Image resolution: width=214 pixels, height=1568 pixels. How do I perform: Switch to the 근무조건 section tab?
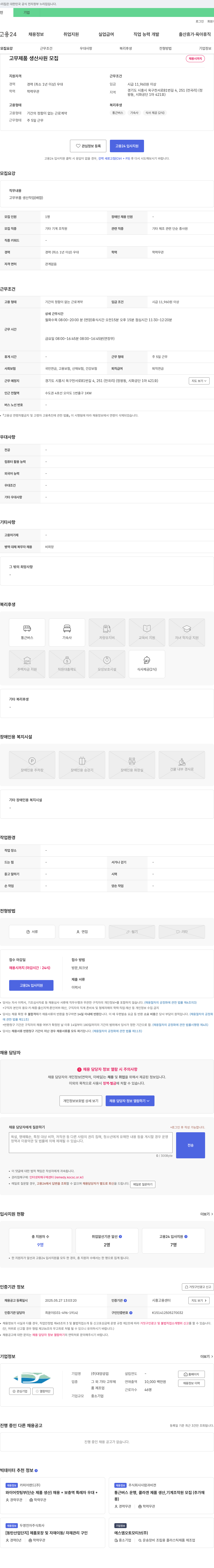click(46, 48)
